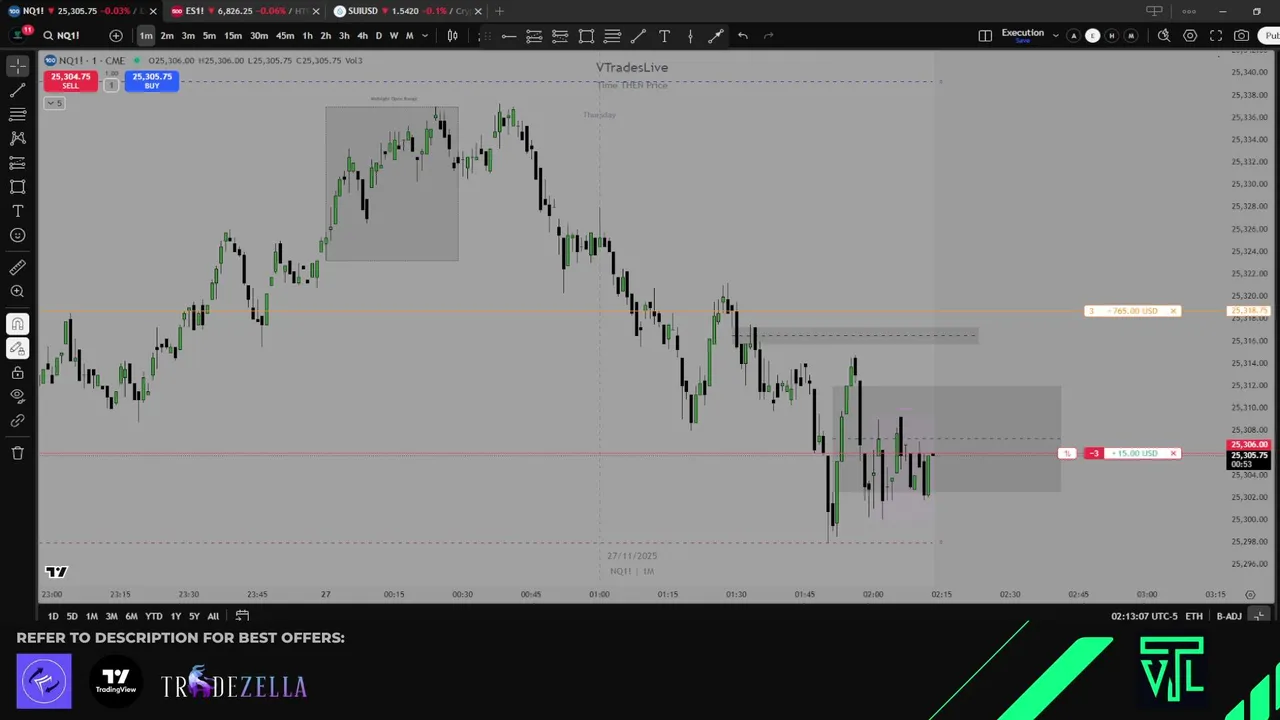Close the +765.00 USD order label
Image resolution: width=1280 pixels, height=720 pixels.
(x=1174, y=311)
